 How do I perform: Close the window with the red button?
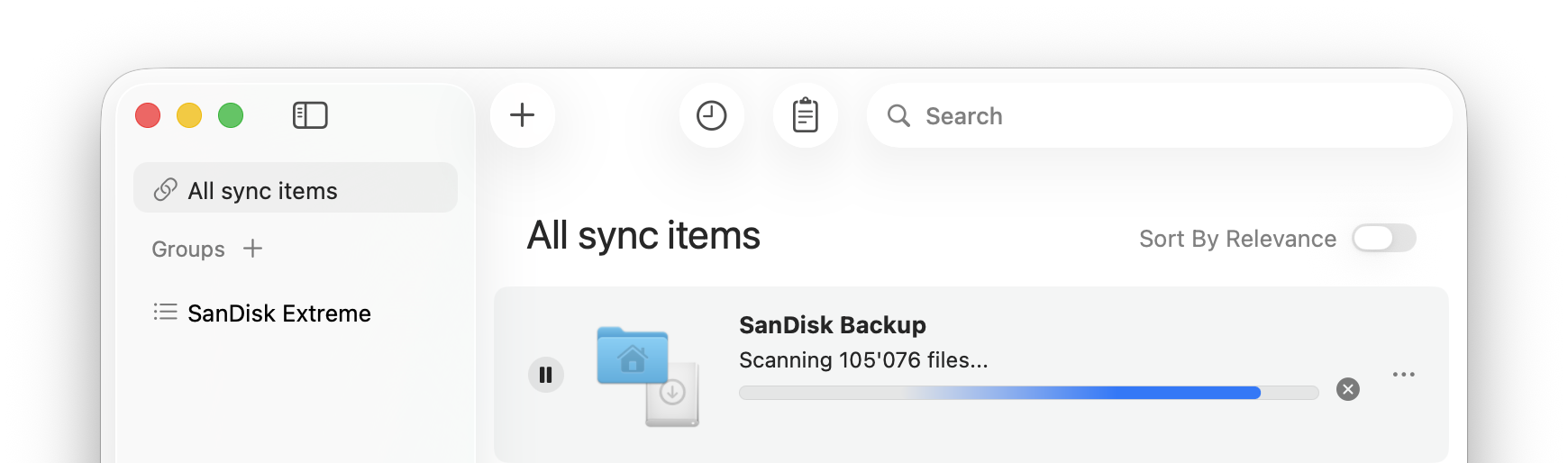148,115
